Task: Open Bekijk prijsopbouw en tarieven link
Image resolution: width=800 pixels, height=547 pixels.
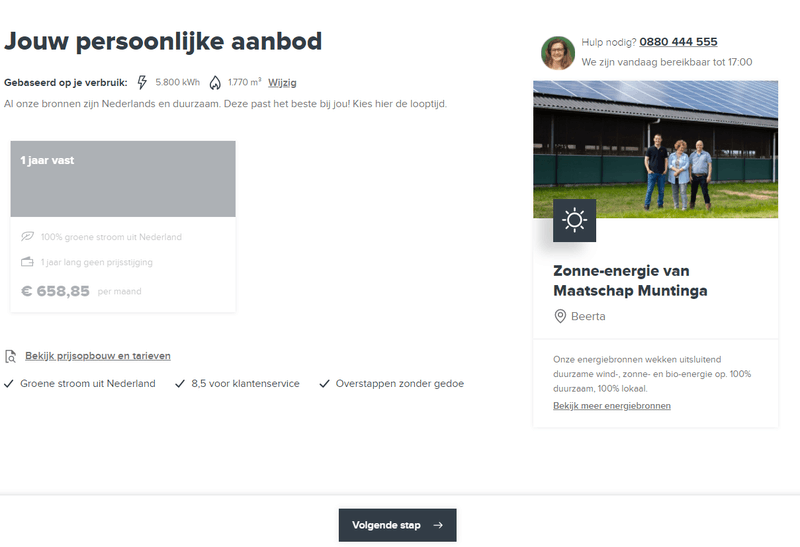Action: (x=98, y=355)
